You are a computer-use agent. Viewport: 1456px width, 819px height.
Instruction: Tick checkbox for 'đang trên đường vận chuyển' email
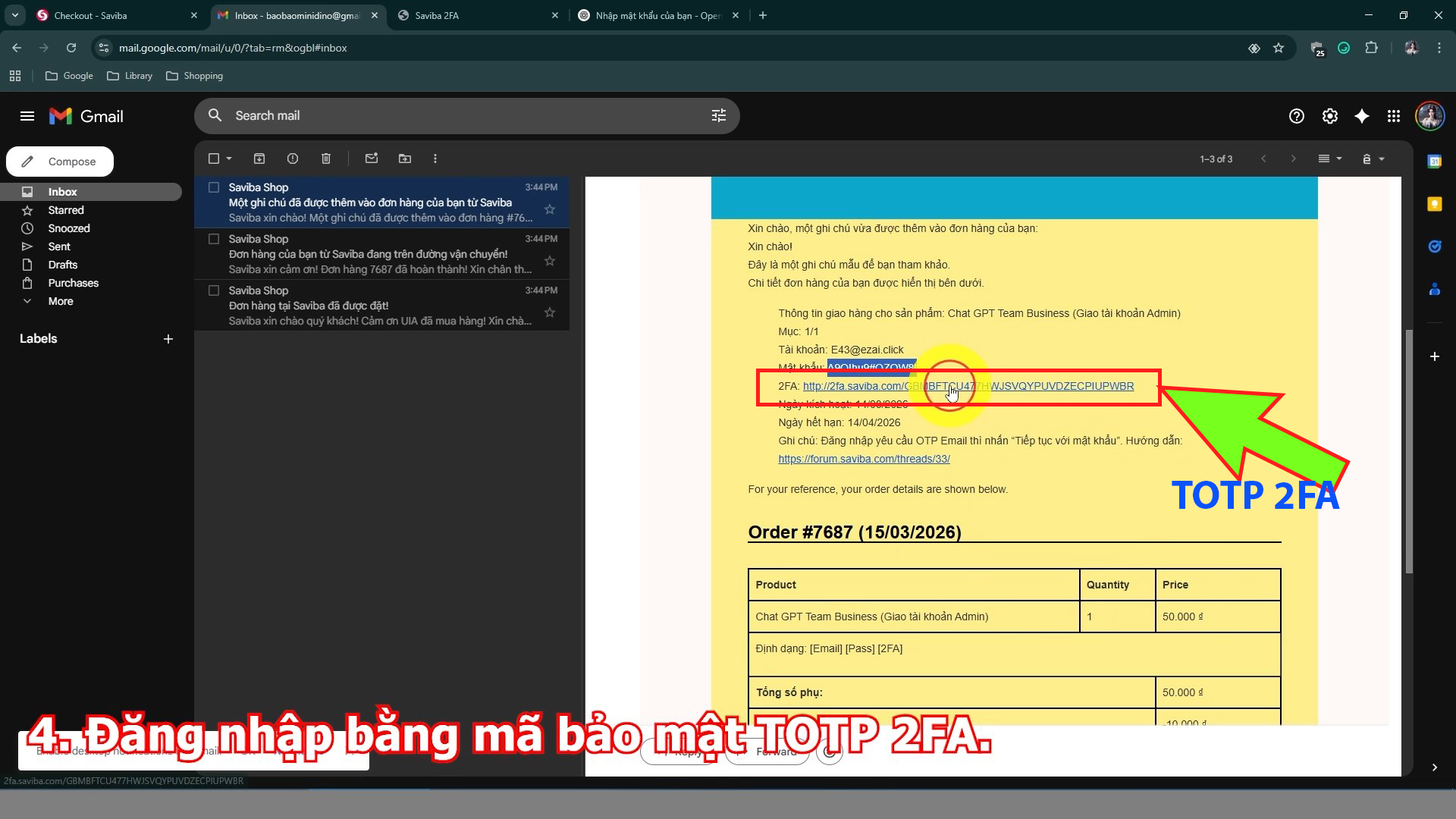point(214,239)
